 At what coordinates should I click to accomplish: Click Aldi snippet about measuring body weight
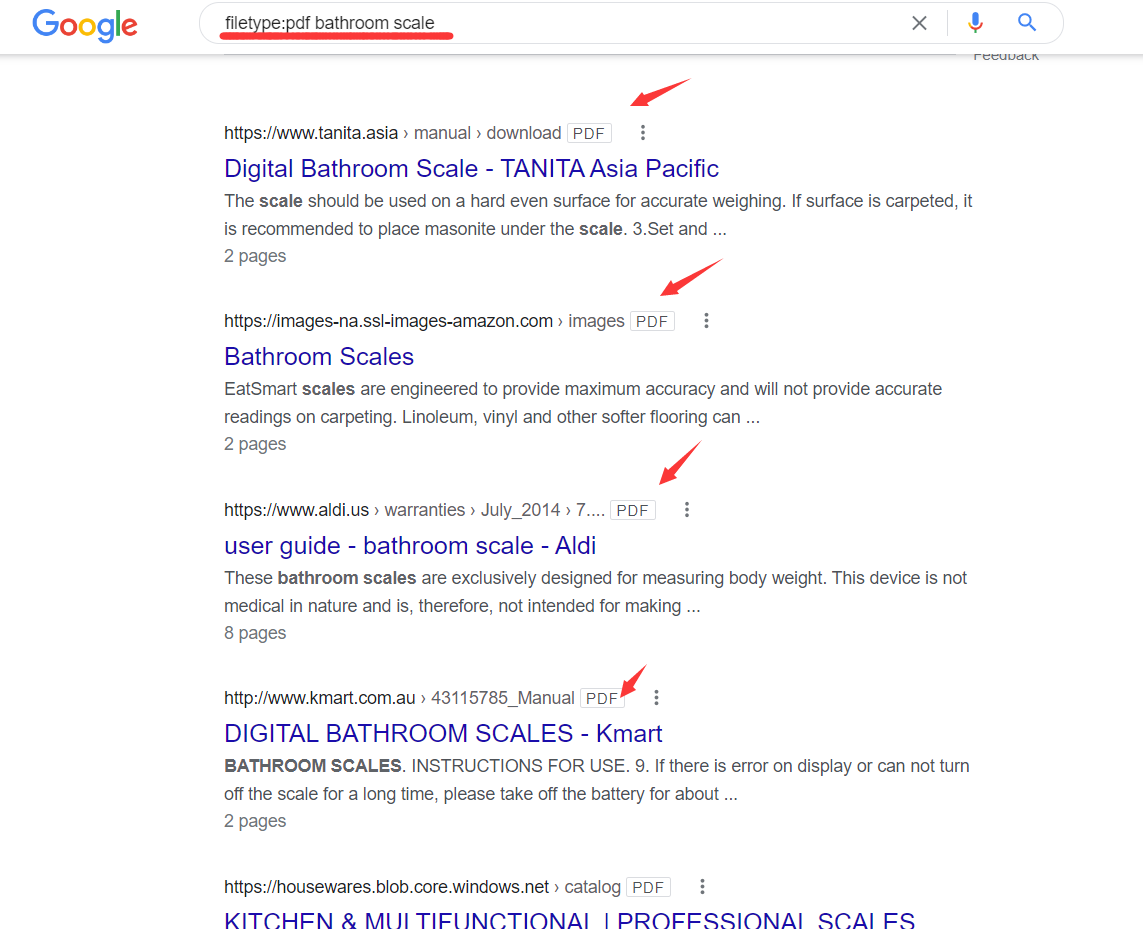click(x=596, y=592)
